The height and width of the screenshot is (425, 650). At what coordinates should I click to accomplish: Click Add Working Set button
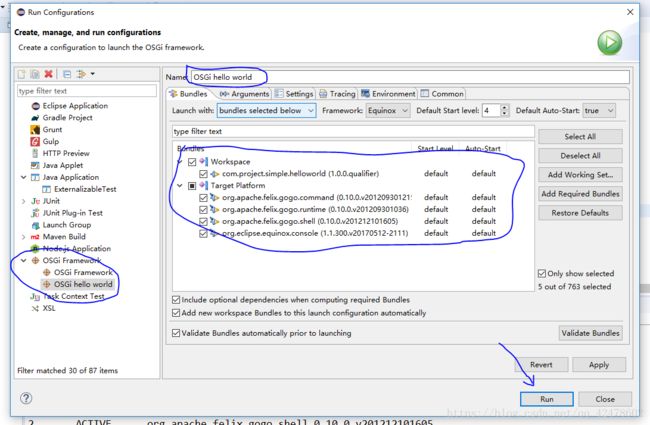(x=580, y=175)
